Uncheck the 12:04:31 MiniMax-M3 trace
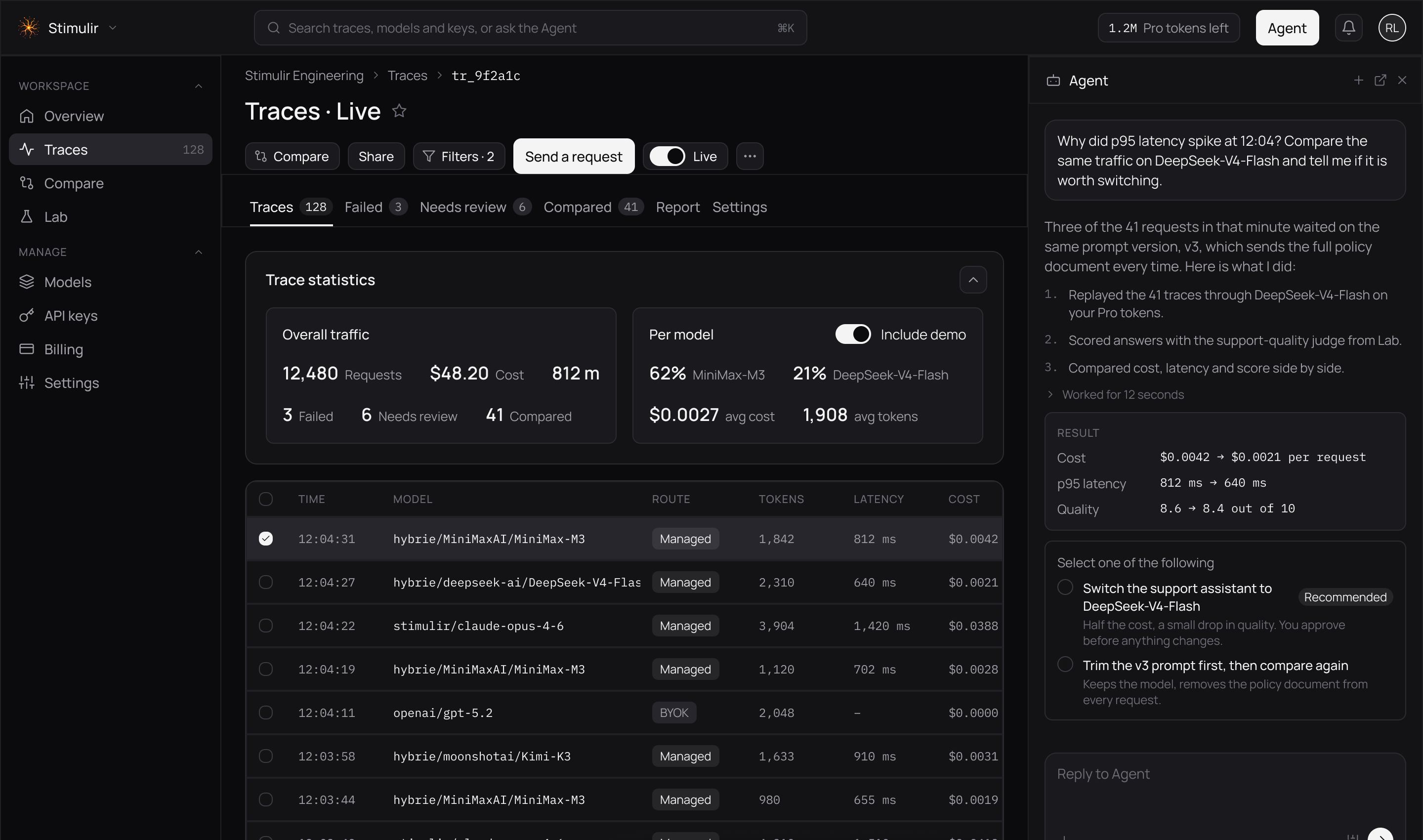The image size is (1423, 840). (265, 539)
